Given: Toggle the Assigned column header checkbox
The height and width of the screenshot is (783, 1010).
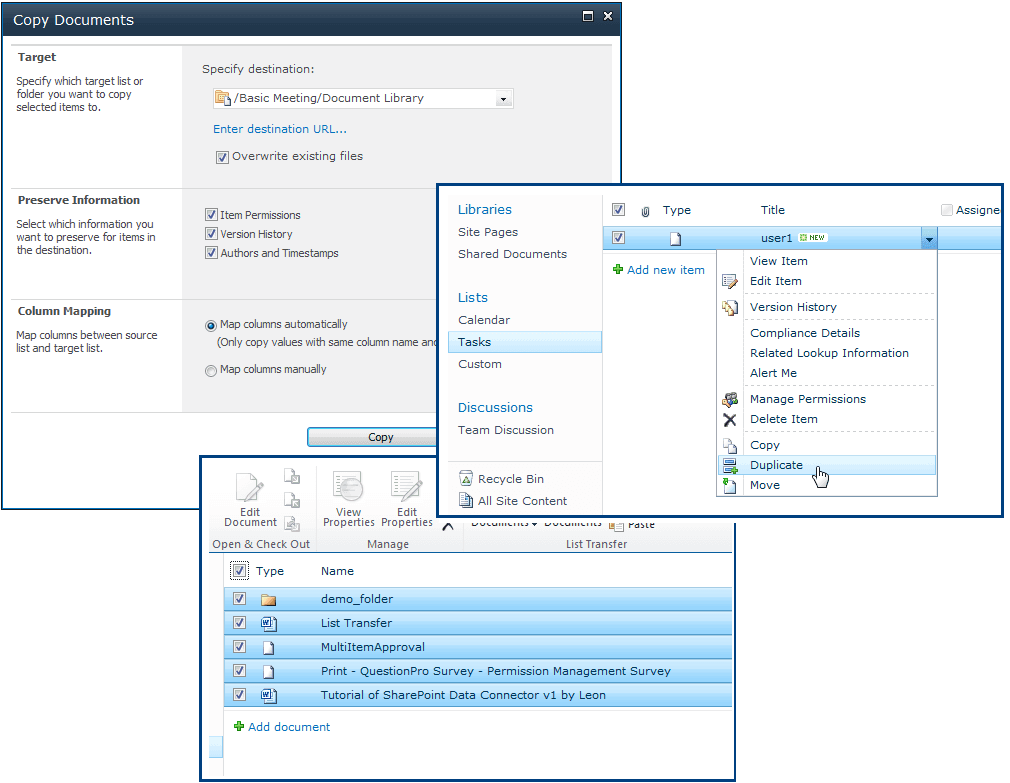Looking at the screenshot, I should coord(947,210).
